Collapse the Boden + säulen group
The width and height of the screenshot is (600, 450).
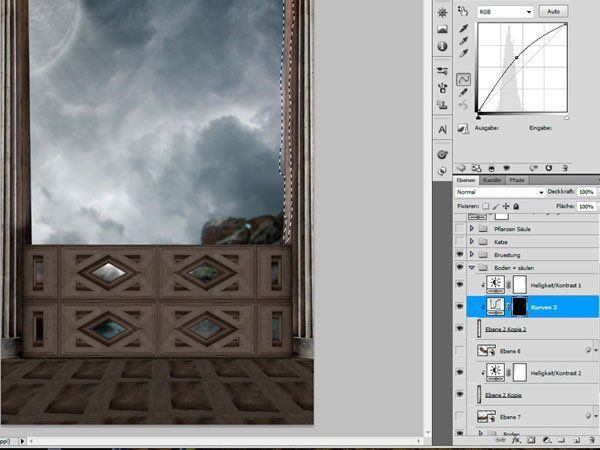[471, 267]
